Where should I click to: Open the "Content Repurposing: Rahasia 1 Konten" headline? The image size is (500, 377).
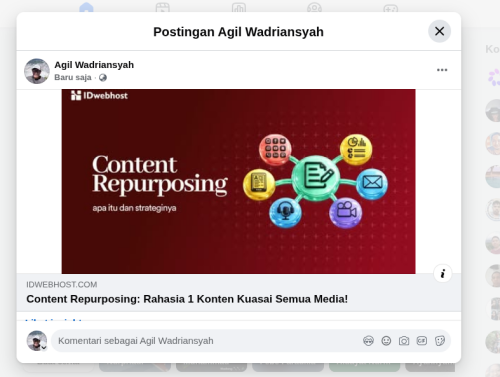187,299
